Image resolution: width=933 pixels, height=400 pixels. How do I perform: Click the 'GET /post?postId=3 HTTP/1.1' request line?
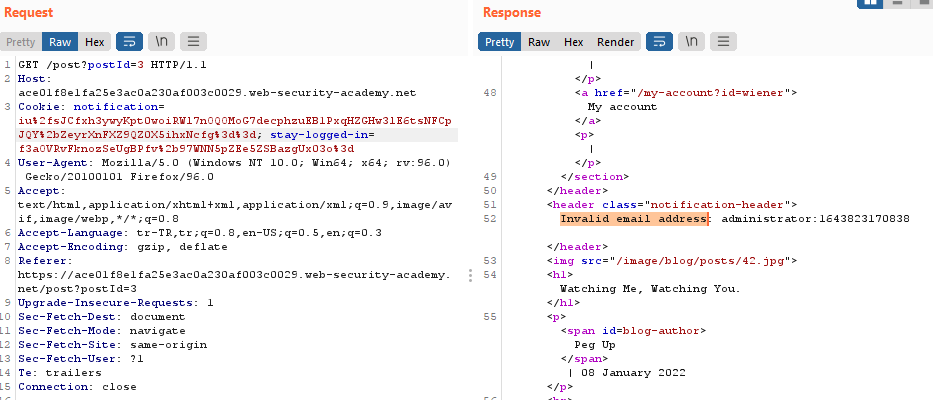click(x=112, y=65)
